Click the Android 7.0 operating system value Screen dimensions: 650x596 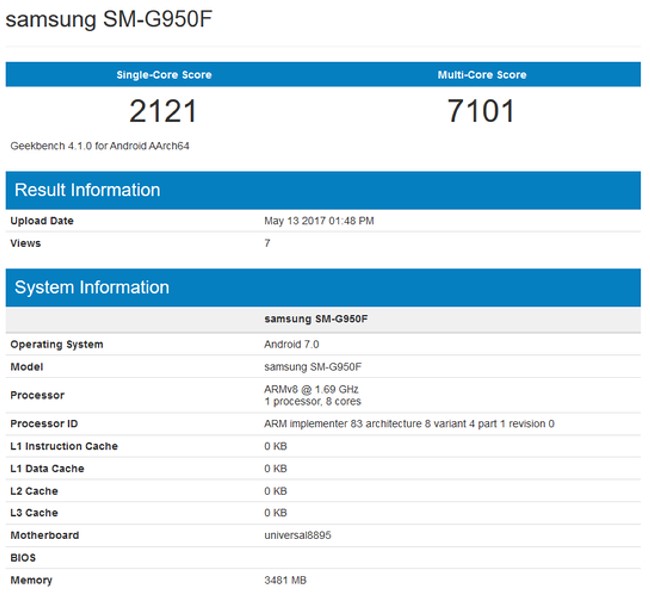pyautogui.click(x=292, y=344)
